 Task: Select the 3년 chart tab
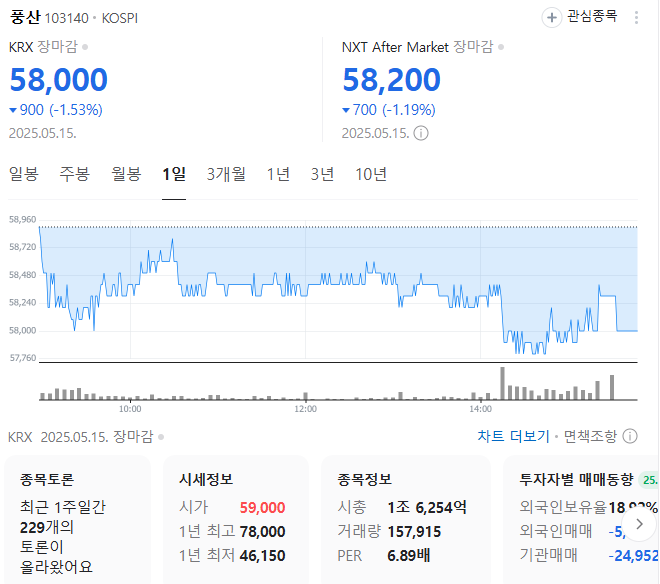(x=322, y=174)
